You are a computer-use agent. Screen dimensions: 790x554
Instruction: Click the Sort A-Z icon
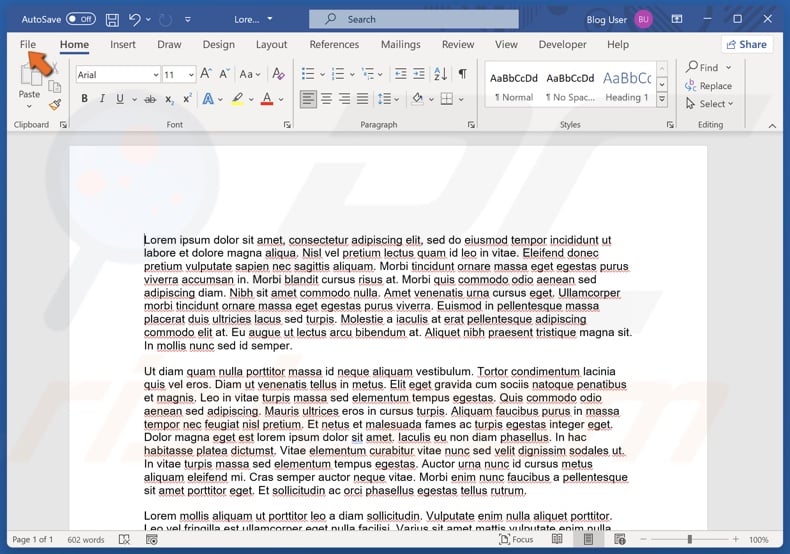[x=440, y=74]
